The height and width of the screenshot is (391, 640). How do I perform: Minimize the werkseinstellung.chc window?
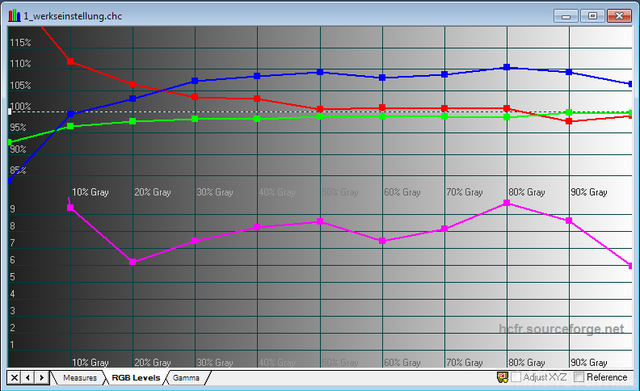pos(566,16)
